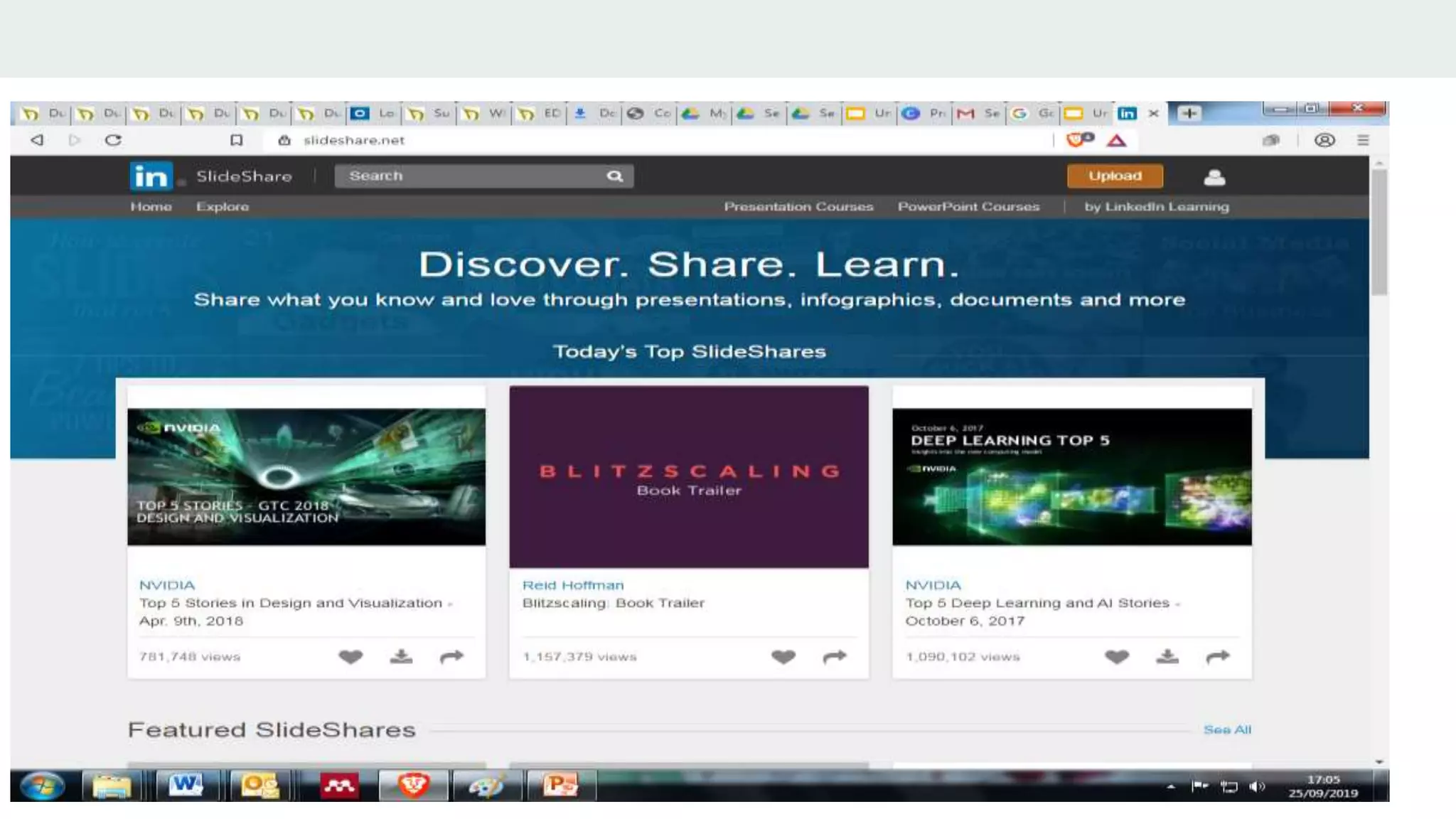This screenshot has width=1456, height=819.
Task: Open the user profile icon beside Upload
Action: point(1214,177)
